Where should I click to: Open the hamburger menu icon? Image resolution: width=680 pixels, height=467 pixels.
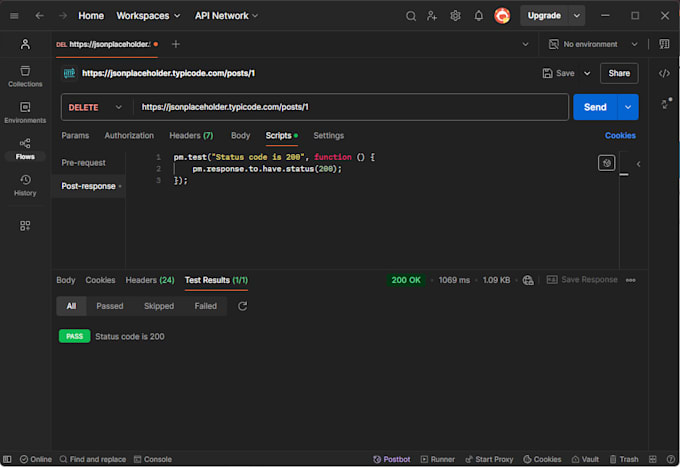[14, 16]
